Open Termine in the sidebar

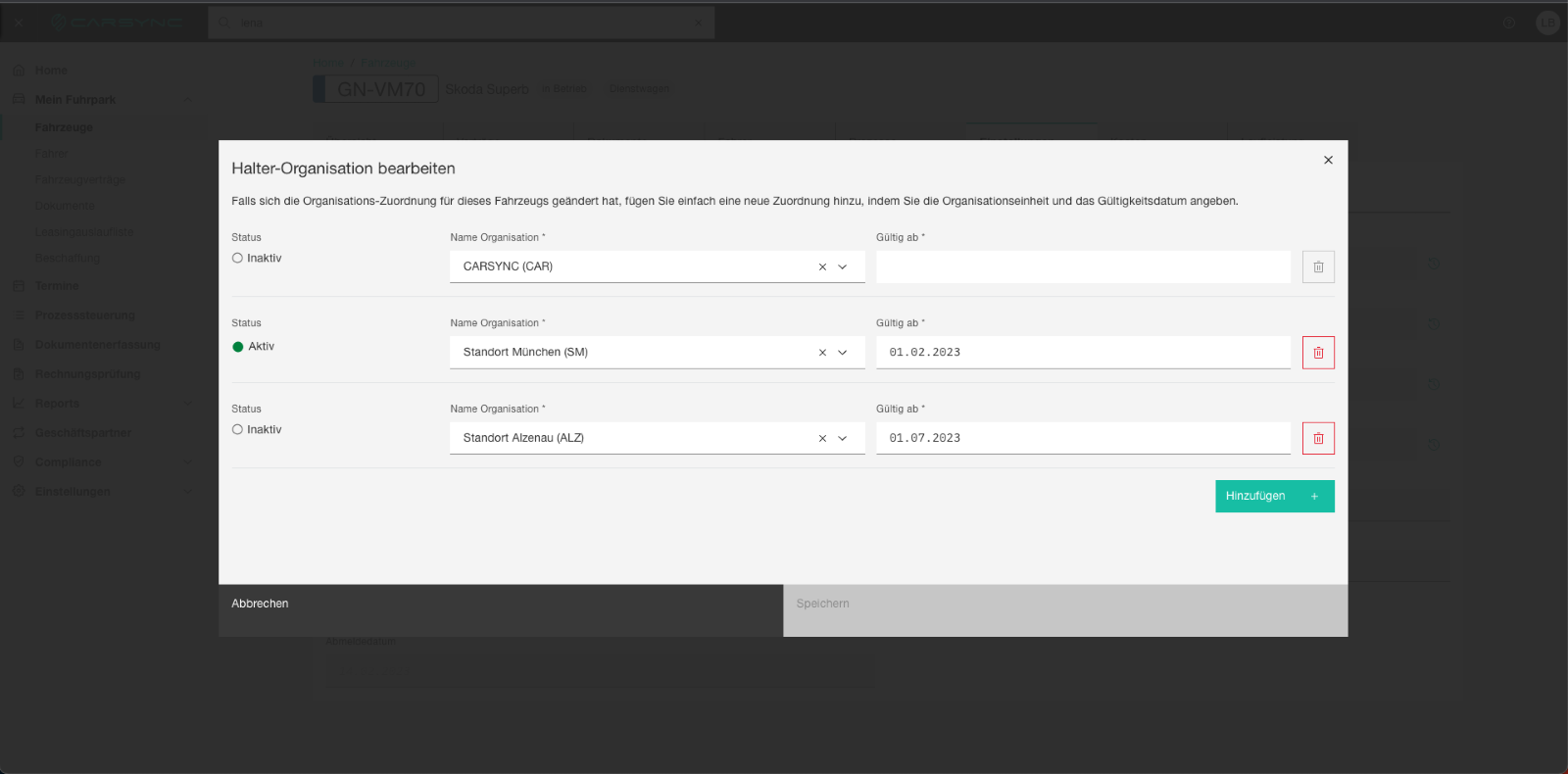[57, 286]
